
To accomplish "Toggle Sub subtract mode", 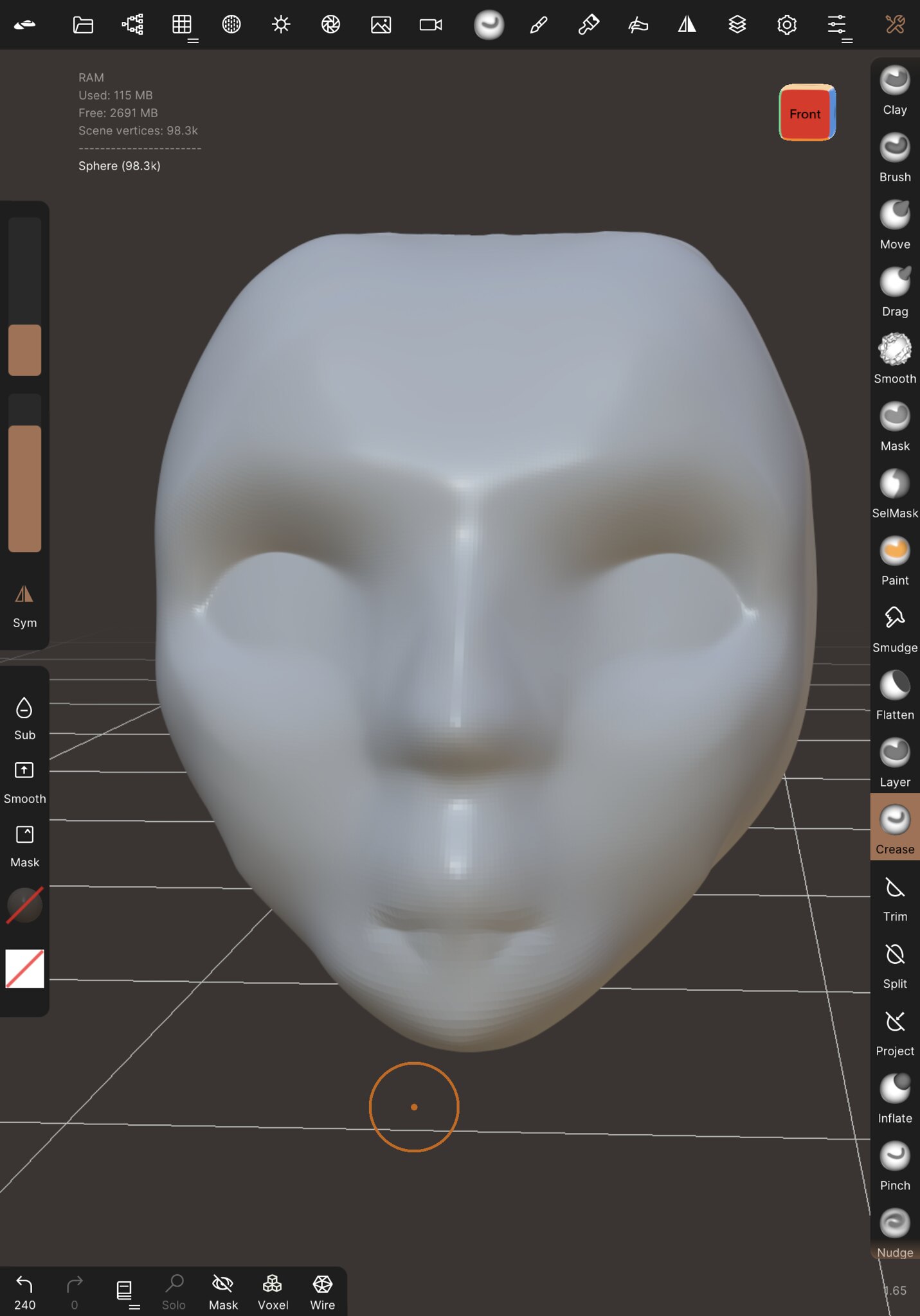I will point(24,719).
